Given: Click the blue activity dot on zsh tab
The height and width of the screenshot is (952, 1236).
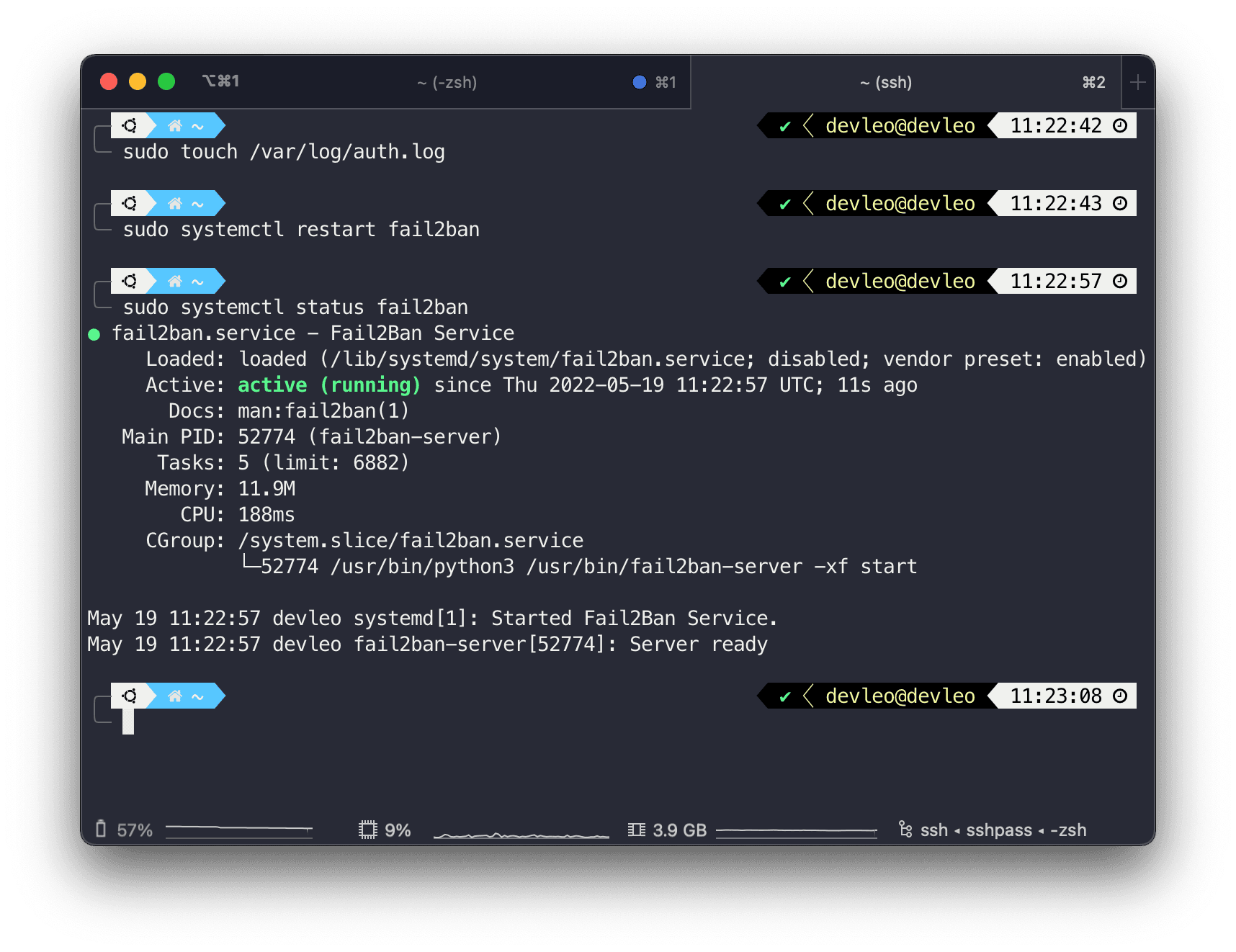Looking at the screenshot, I should click(640, 82).
